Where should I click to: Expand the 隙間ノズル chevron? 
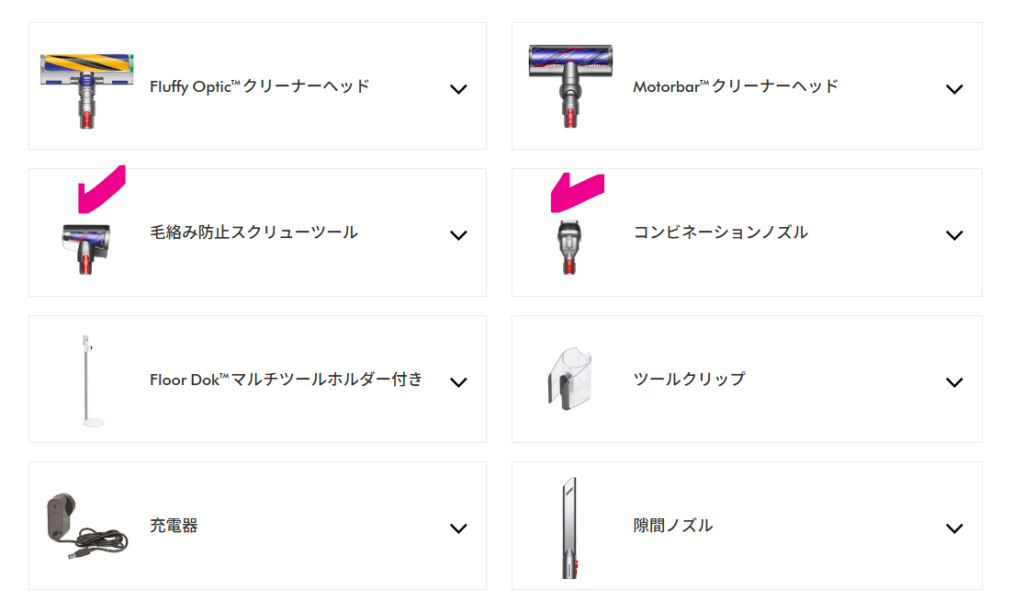[954, 529]
